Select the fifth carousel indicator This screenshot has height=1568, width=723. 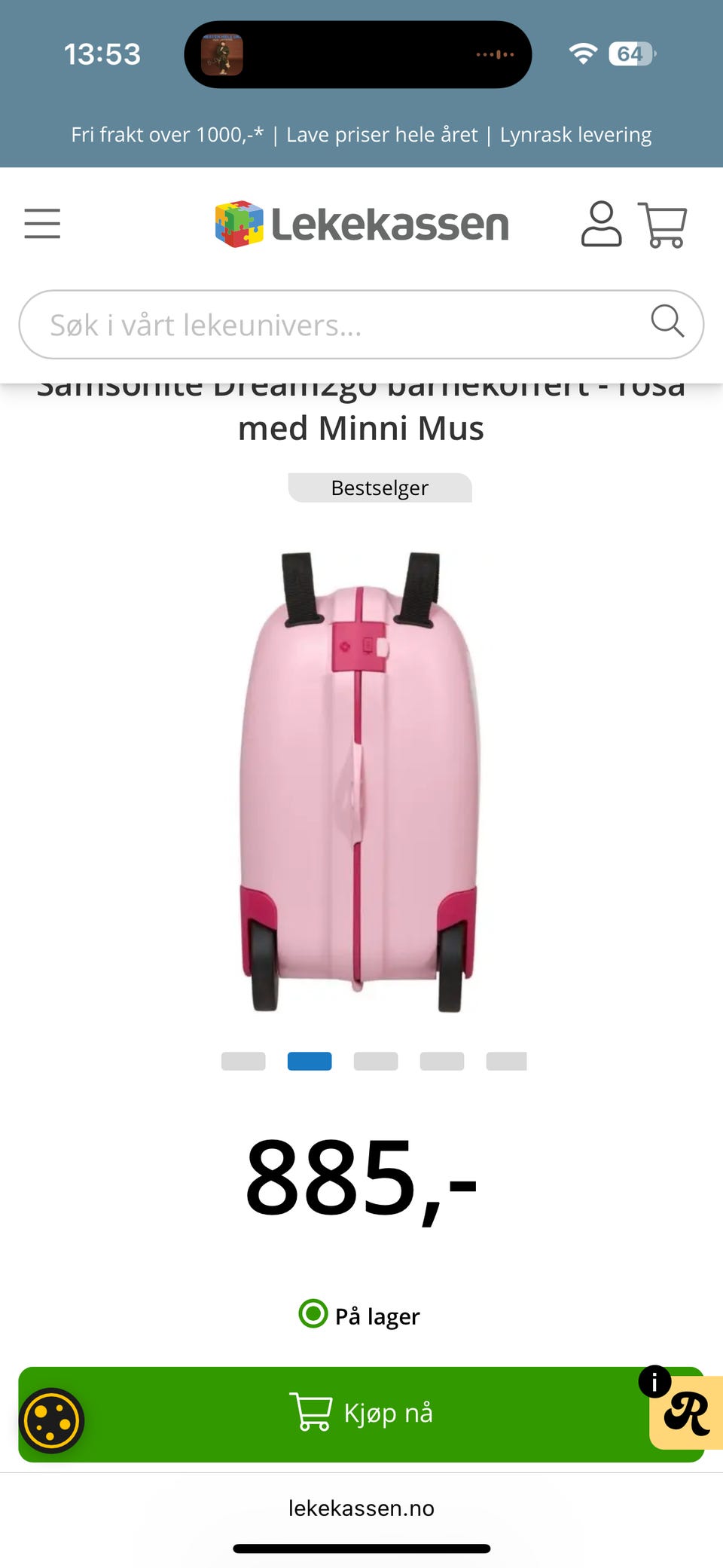507,1061
